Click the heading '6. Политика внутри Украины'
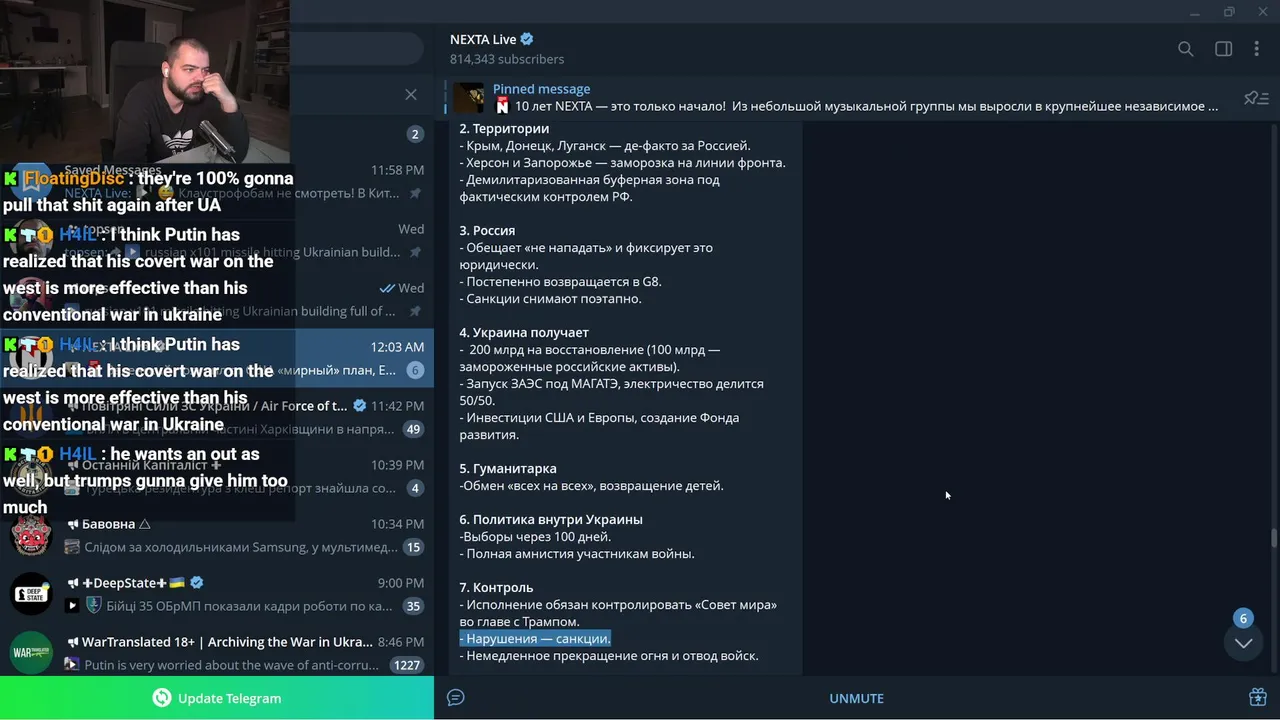Image resolution: width=1280 pixels, height=720 pixels. pyautogui.click(x=551, y=520)
